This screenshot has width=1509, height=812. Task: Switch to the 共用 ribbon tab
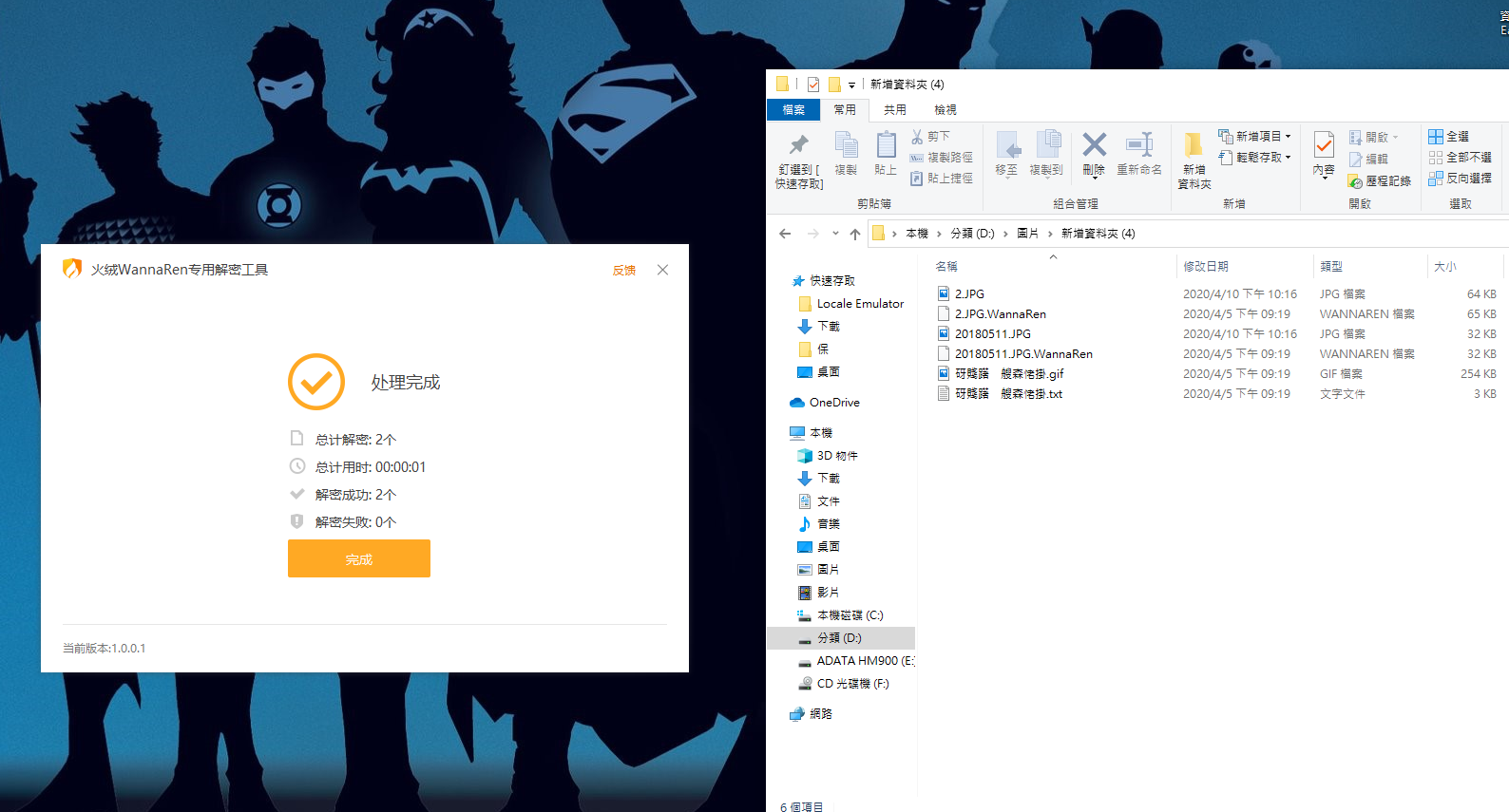pos(895,110)
